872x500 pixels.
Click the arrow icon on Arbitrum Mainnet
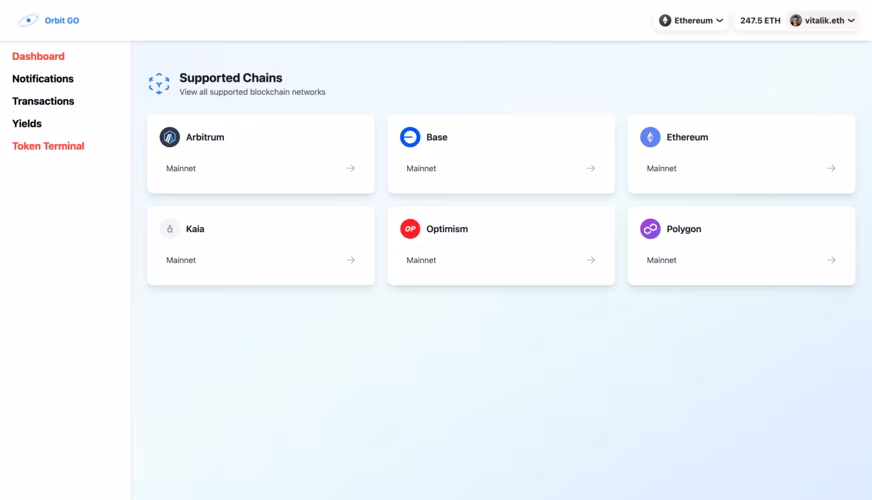click(x=350, y=168)
